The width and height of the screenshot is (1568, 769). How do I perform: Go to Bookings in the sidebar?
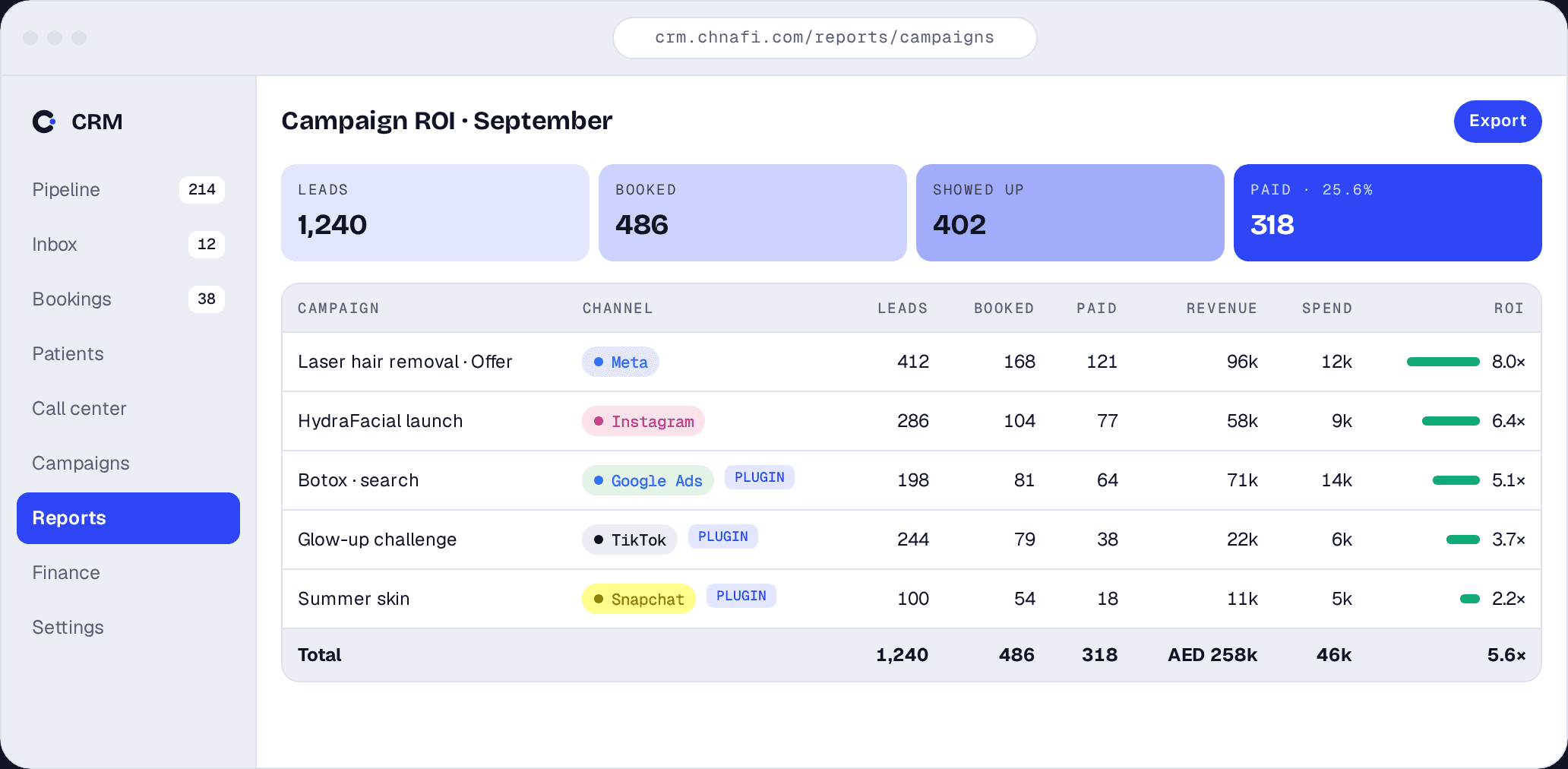(128, 299)
